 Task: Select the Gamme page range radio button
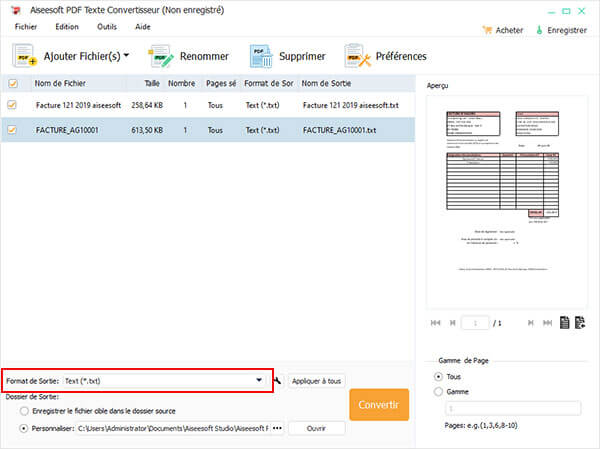(x=438, y=392)
